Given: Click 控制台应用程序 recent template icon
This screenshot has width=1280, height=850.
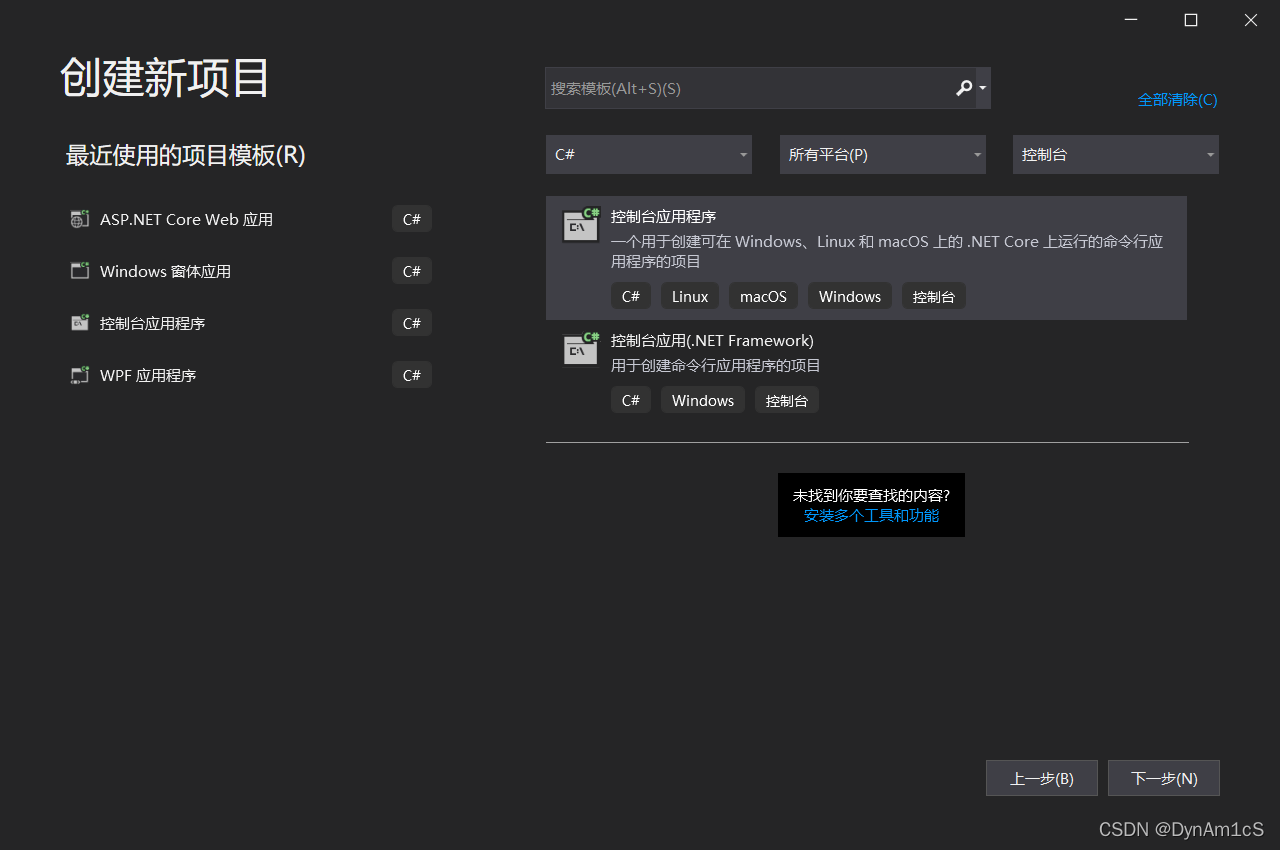Looking at the screenshot, I should click(x=80, y=323).
